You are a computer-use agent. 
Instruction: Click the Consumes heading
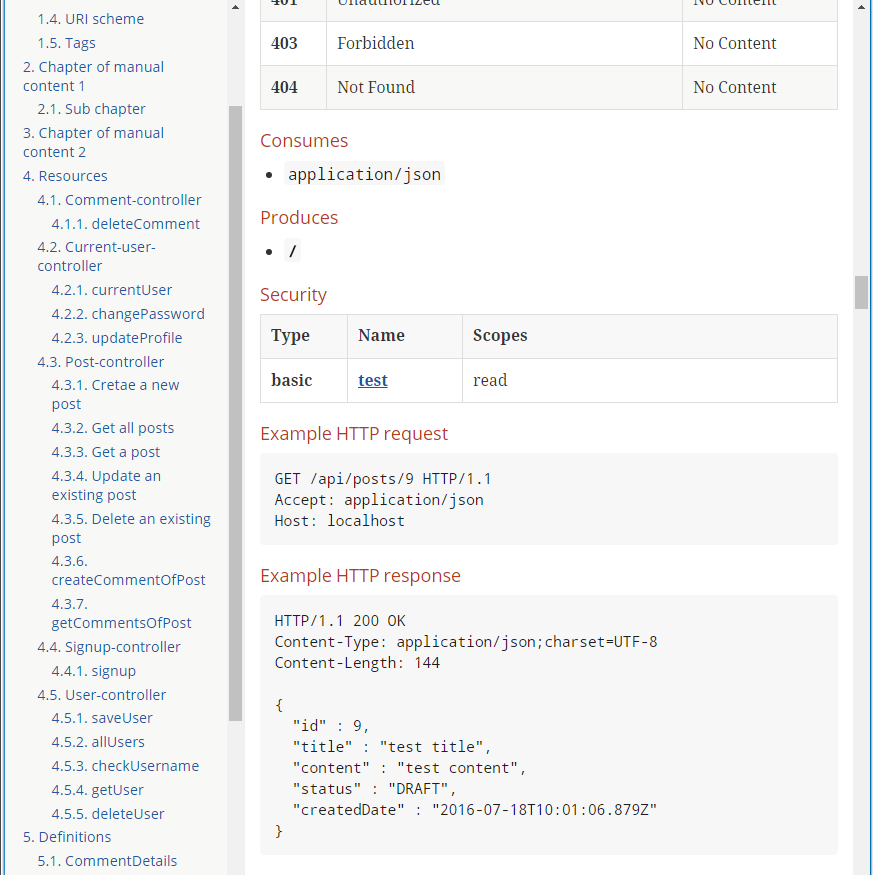[304, 141]
